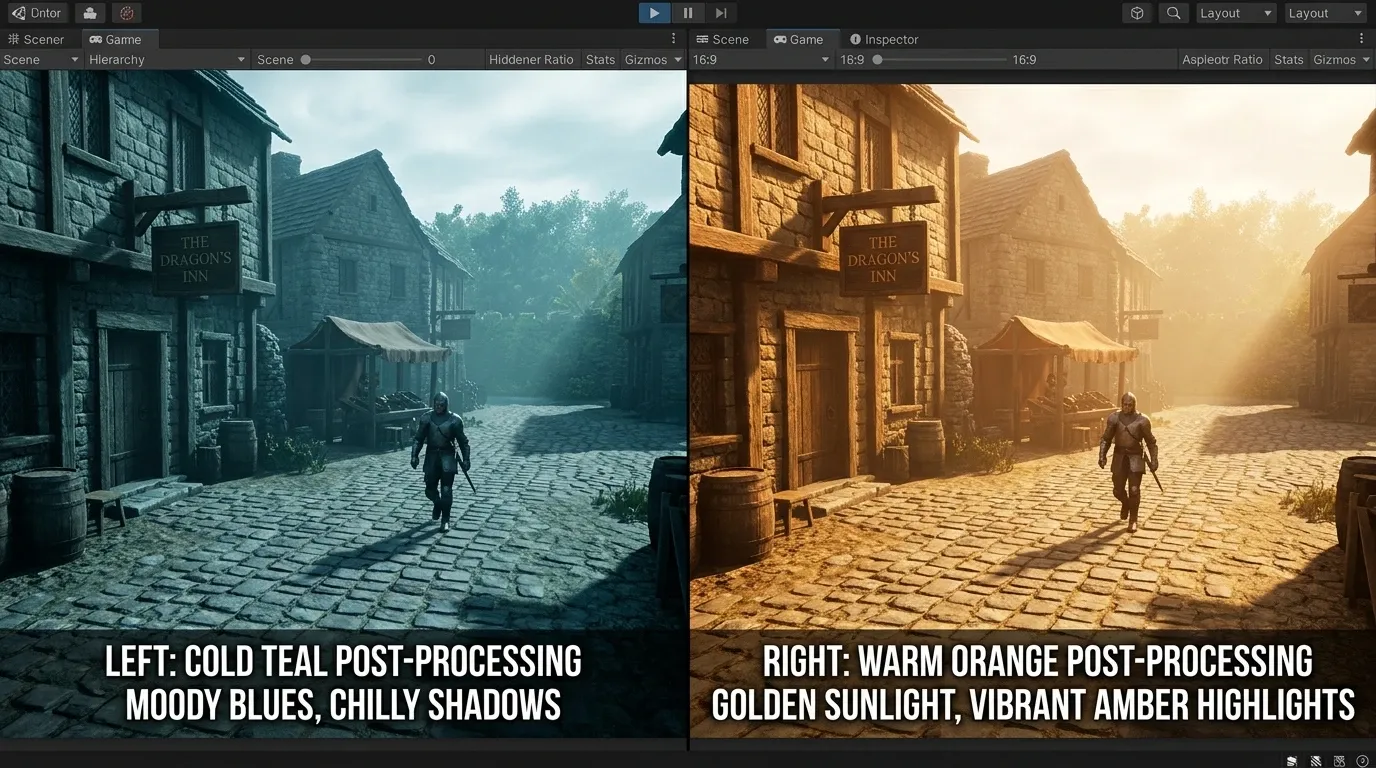Open the Inspector tab
The image size is (1376, 768).
coord(884,39)
